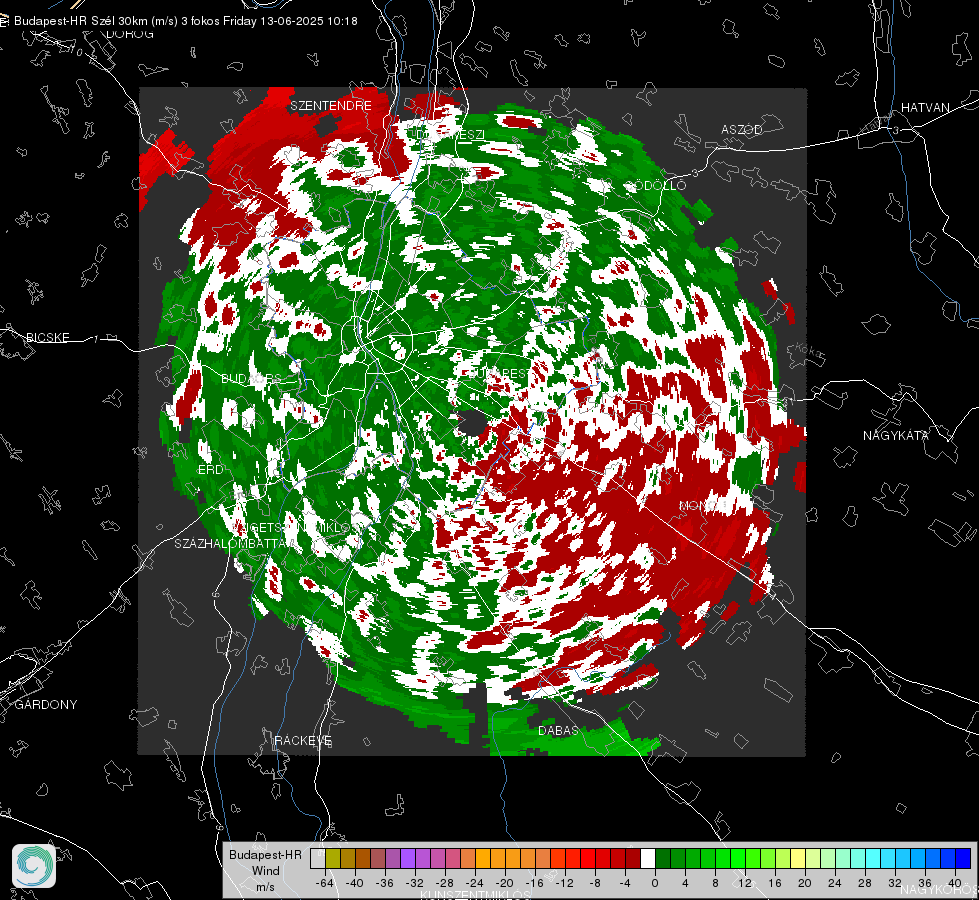Click the light gray first legend swatch
The width and height of the screenshot is (979, 900).
318,858
